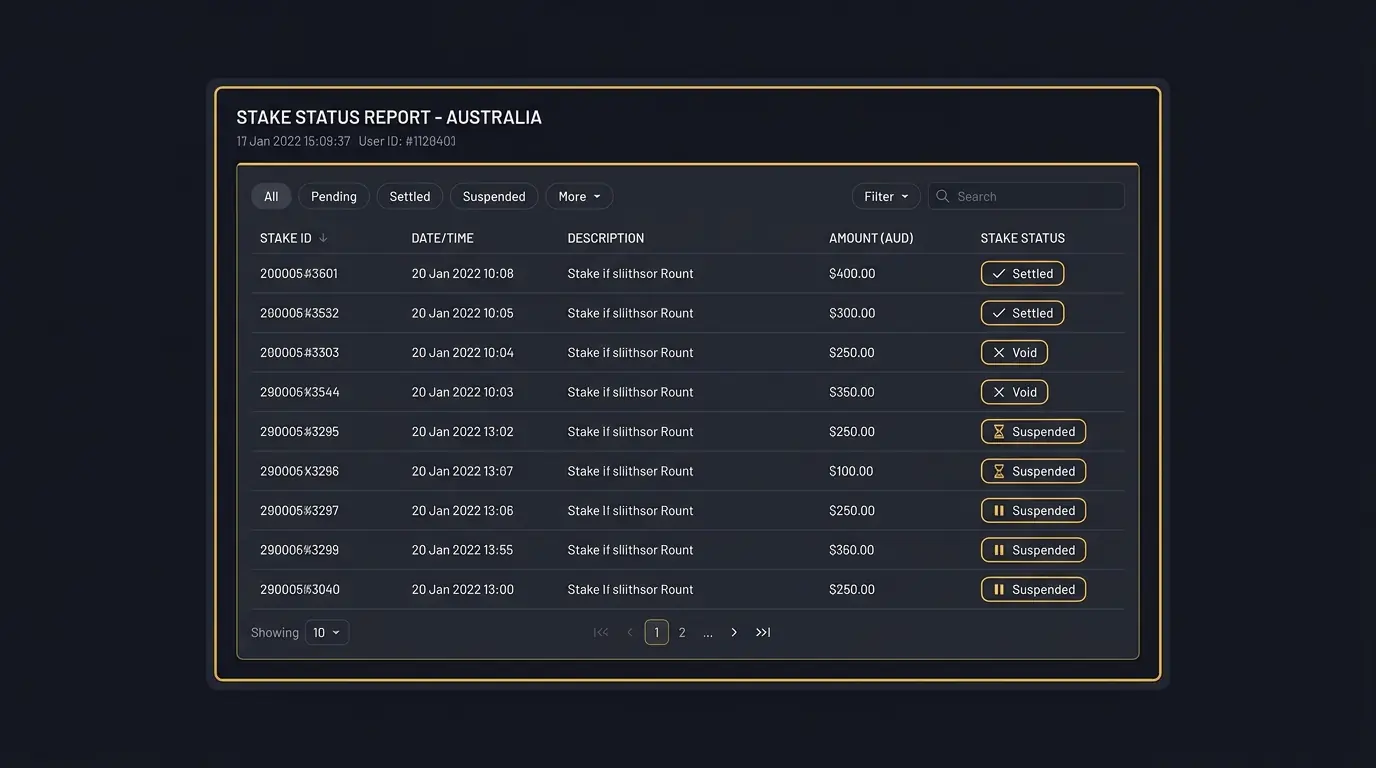Jump to the last page icon
This screenshot has width=1376, height=768.
click(x=763, y=632)
